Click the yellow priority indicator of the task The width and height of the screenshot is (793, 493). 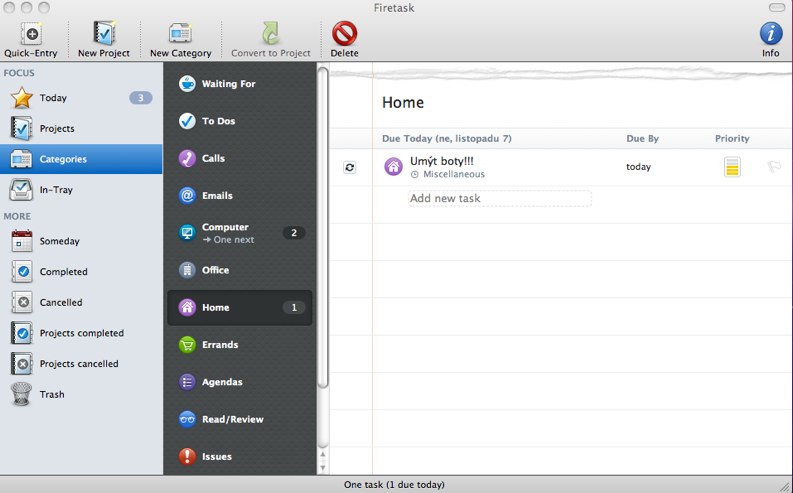pos(732,166)
